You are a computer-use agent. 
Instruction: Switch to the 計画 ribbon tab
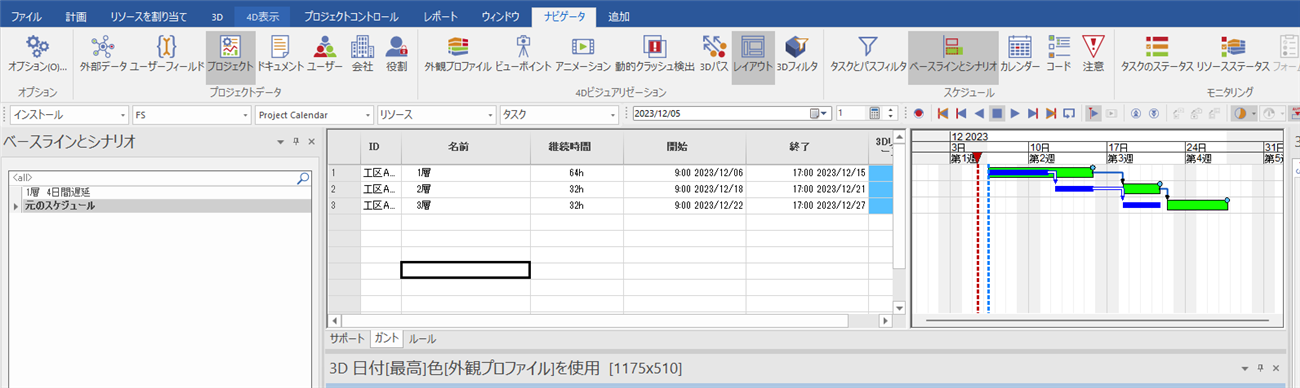pyautogui.click(x=76, y=17)
